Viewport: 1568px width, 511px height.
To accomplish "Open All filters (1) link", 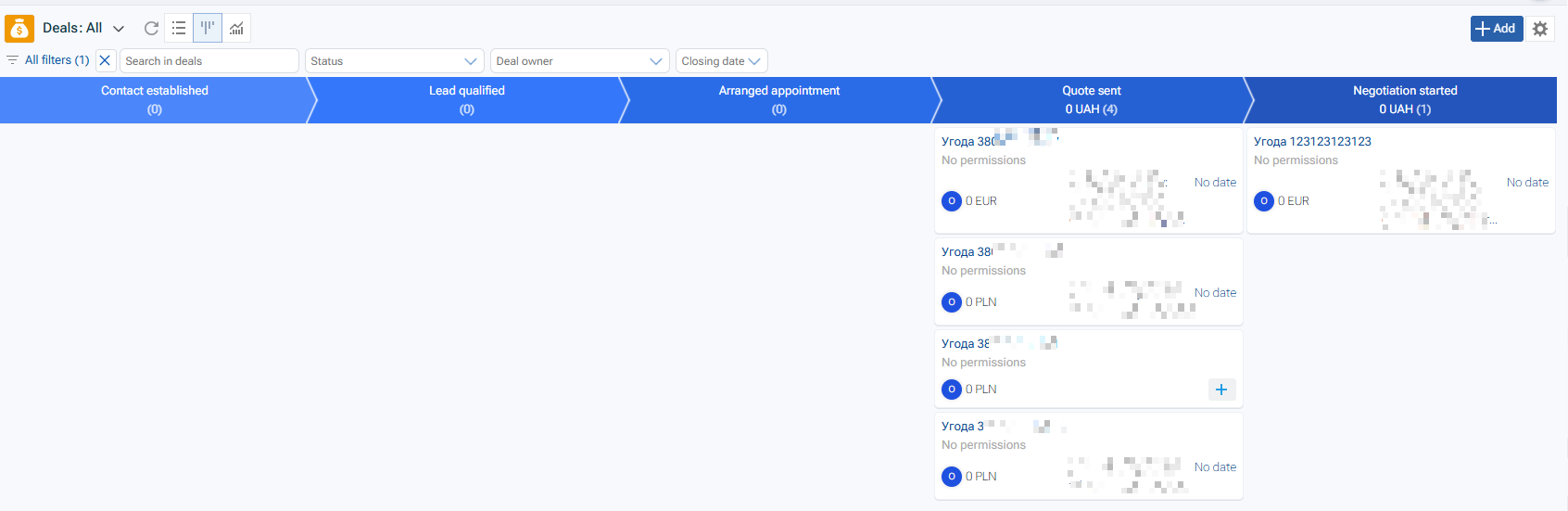I will (56, 60).
